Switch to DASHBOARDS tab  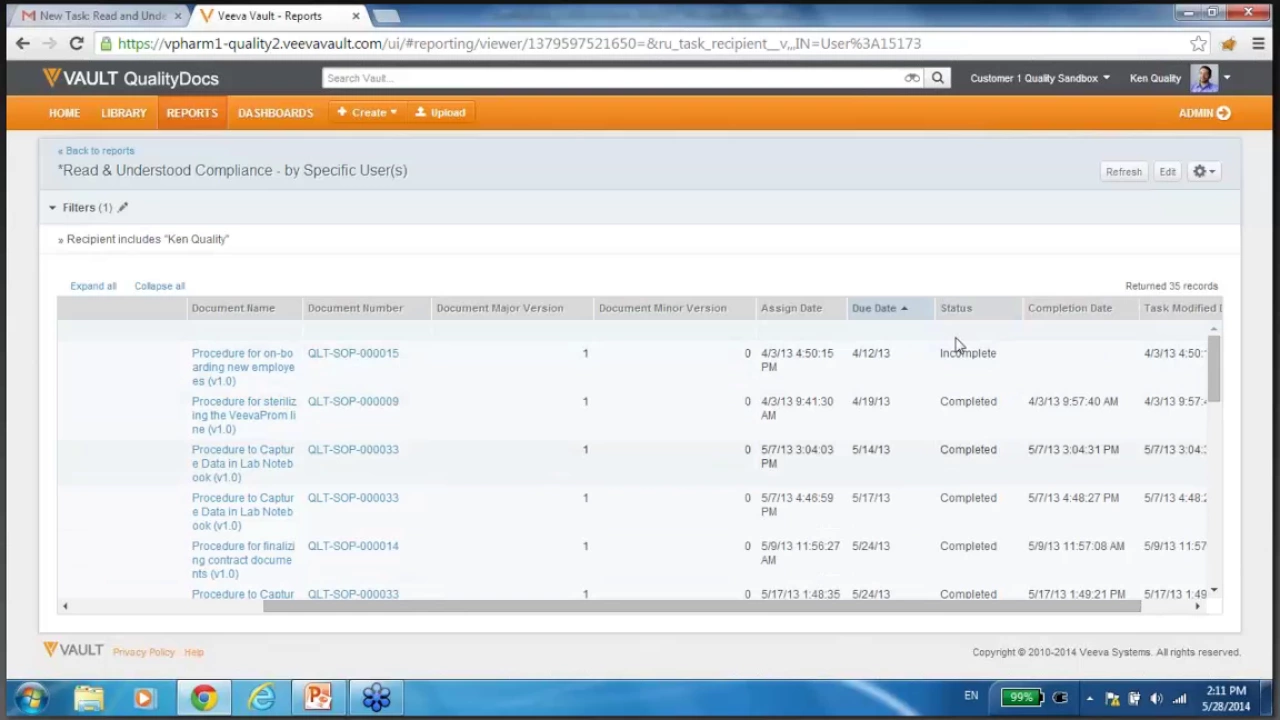click(x=275, y=113)
